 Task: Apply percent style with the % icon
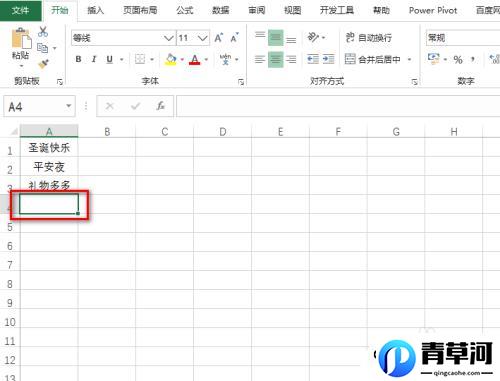[458, 60]
